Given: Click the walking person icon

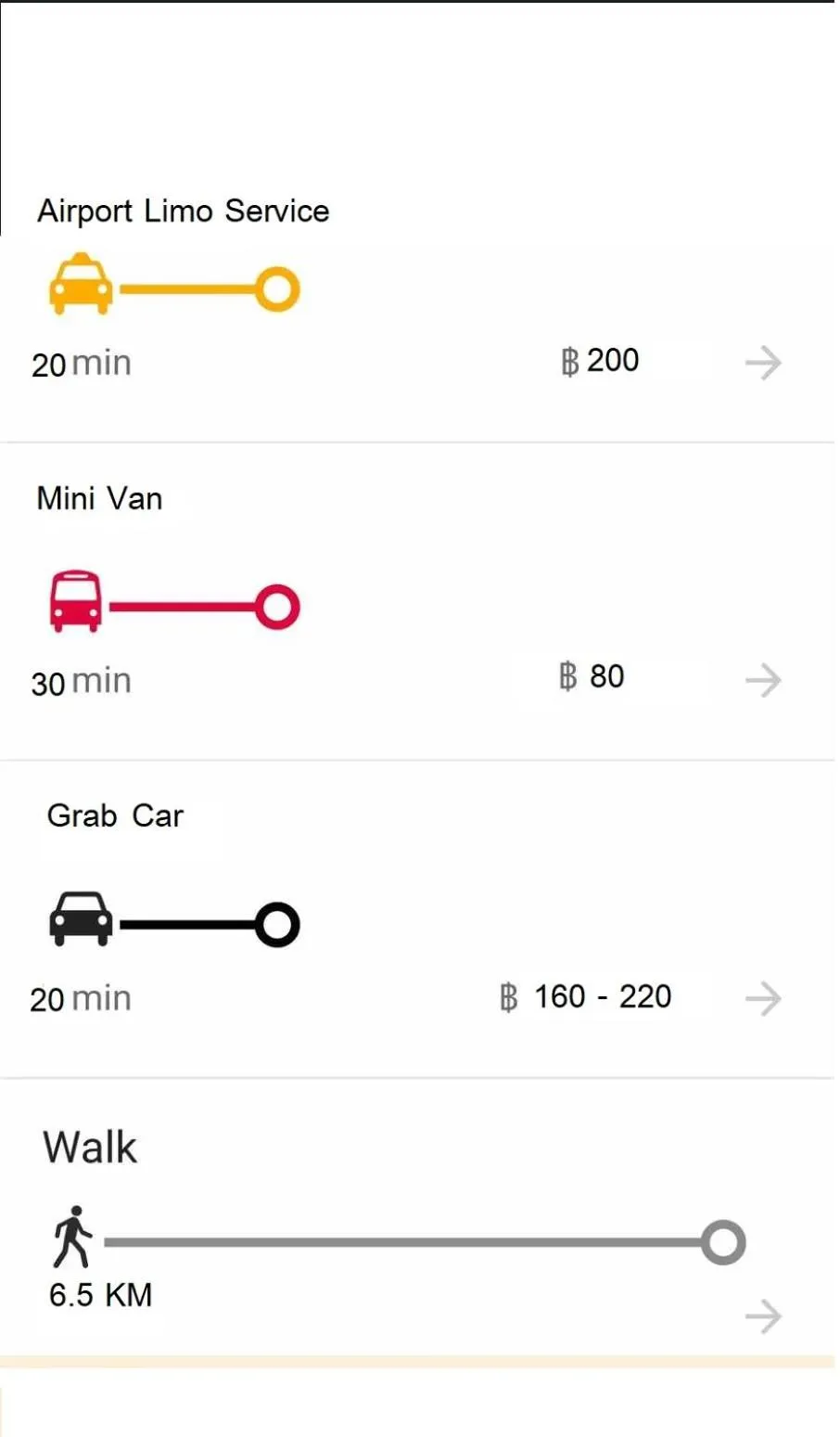Looking at the screenshot, I should click(72, 1237).
